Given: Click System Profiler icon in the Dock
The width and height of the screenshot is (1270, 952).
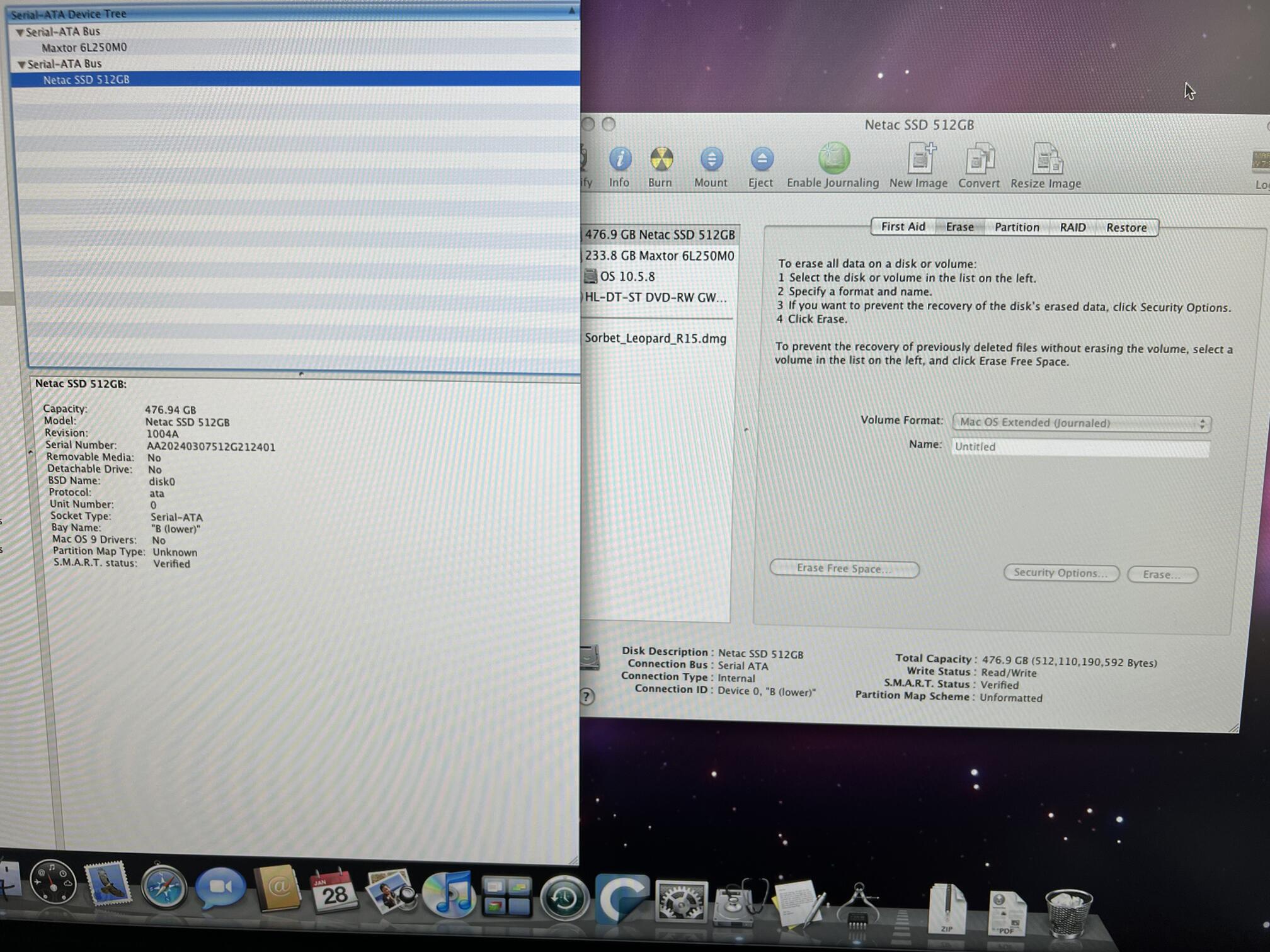Looking at the screenshot, I should coord(858,907).
